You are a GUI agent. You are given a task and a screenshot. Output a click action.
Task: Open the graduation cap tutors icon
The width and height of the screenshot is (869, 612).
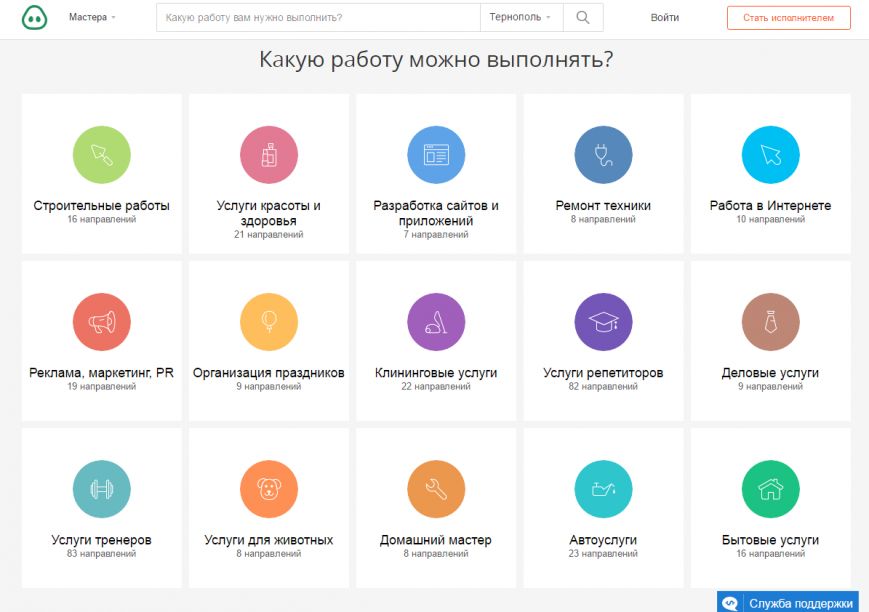(603, 322)
